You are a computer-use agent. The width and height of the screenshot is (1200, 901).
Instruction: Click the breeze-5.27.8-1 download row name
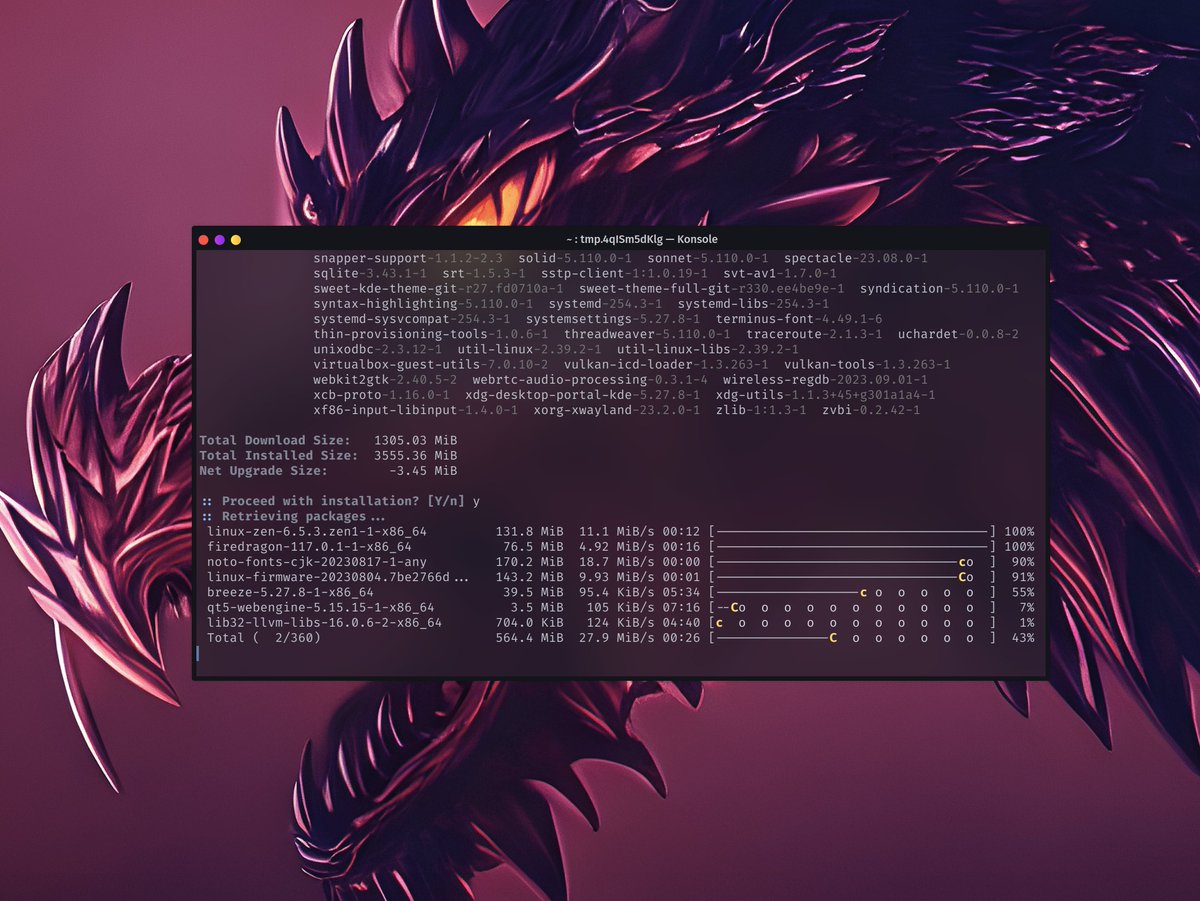point(290,592)
